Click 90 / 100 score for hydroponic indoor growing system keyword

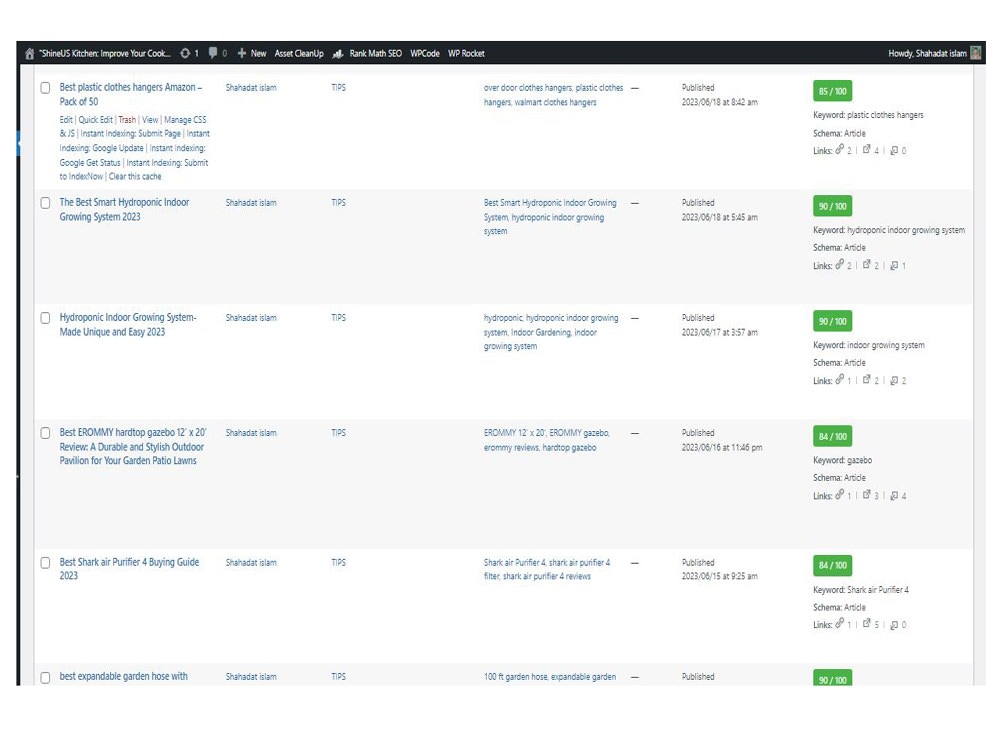coord(832,207)
